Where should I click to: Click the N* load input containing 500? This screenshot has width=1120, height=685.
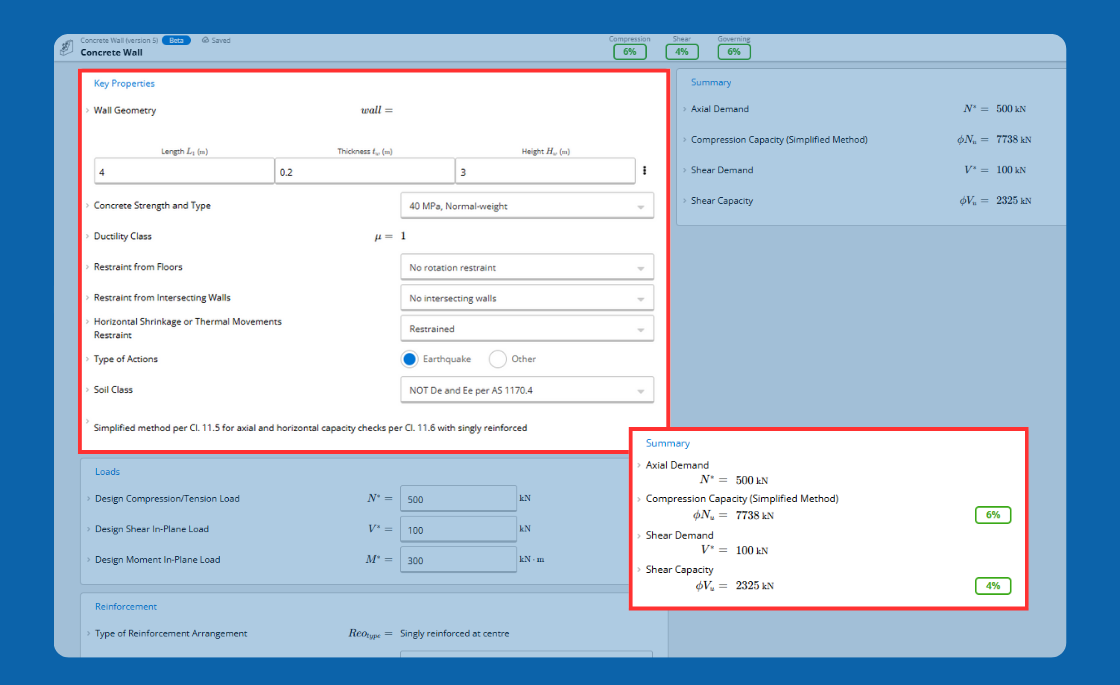(459, 499)
